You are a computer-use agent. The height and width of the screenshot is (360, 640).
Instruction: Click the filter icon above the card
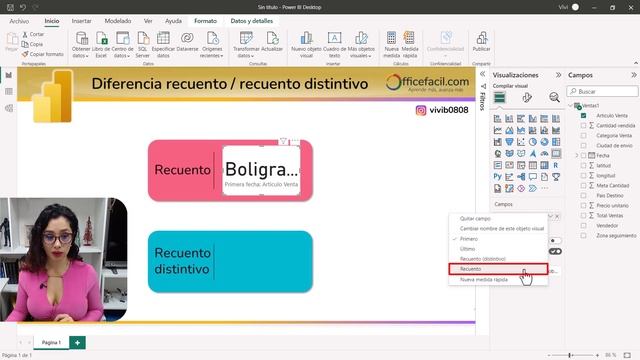[x=283, y=141]
